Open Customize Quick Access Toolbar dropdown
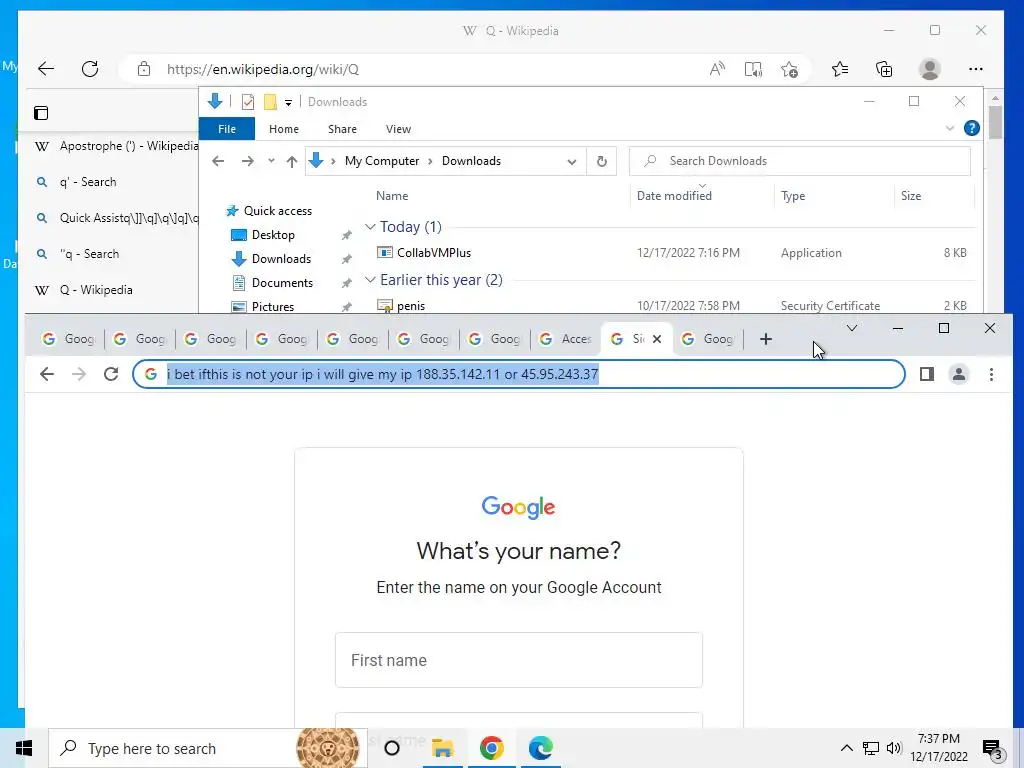 tap(288, 103)
